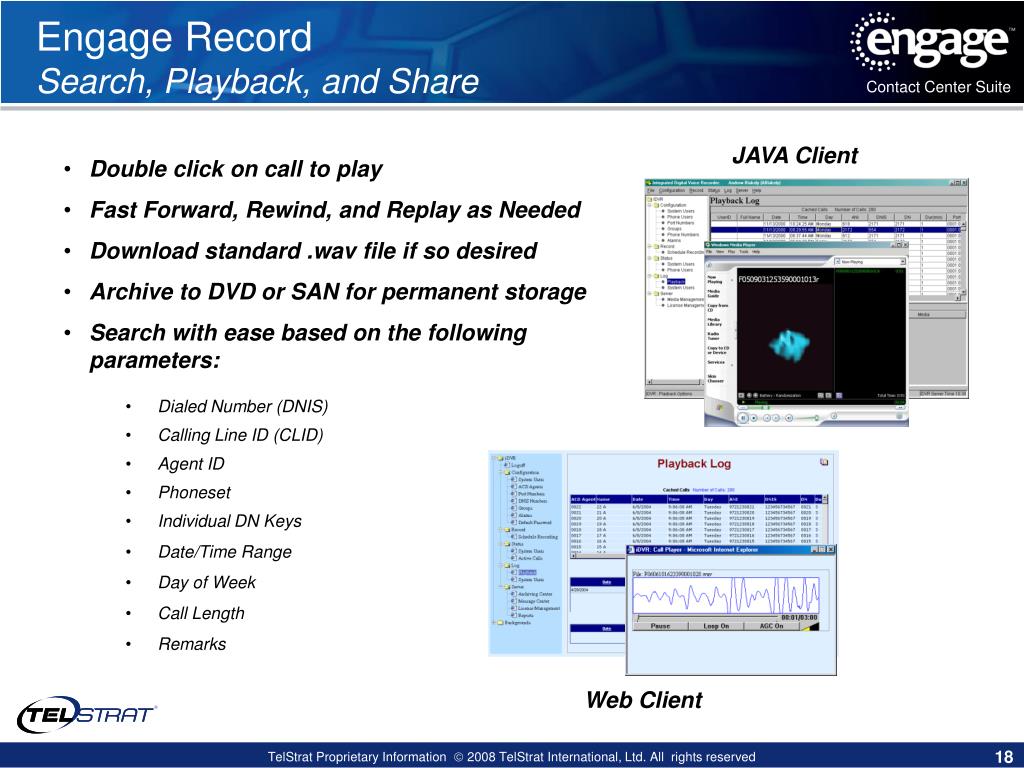
Task: Click the Day column header in Web Client
Action: 714,499
